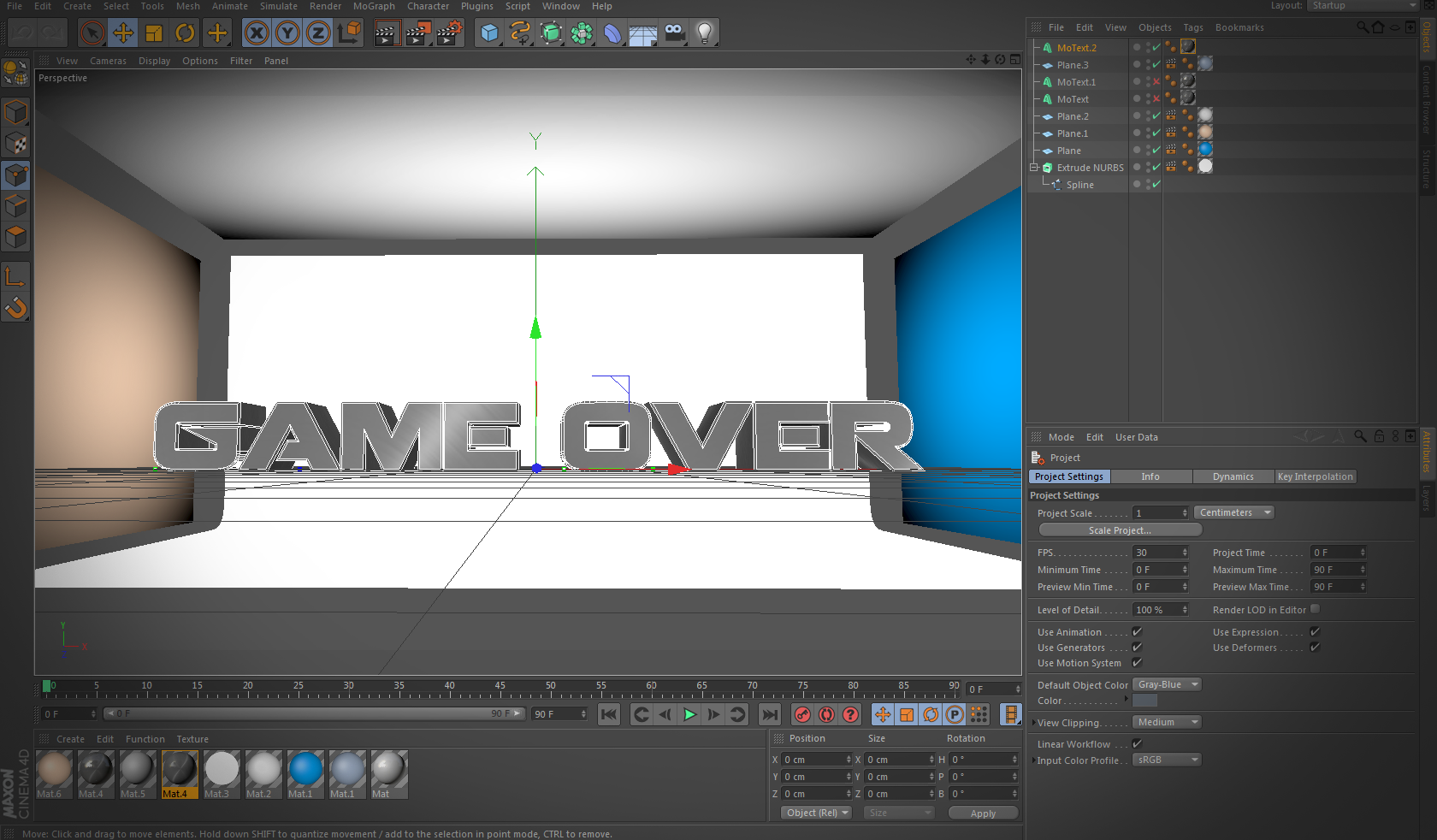Open the Centimeters units dropdown
This screenshot has width=1437, height=840.
pyautogui.click(x=1233, y=512)
